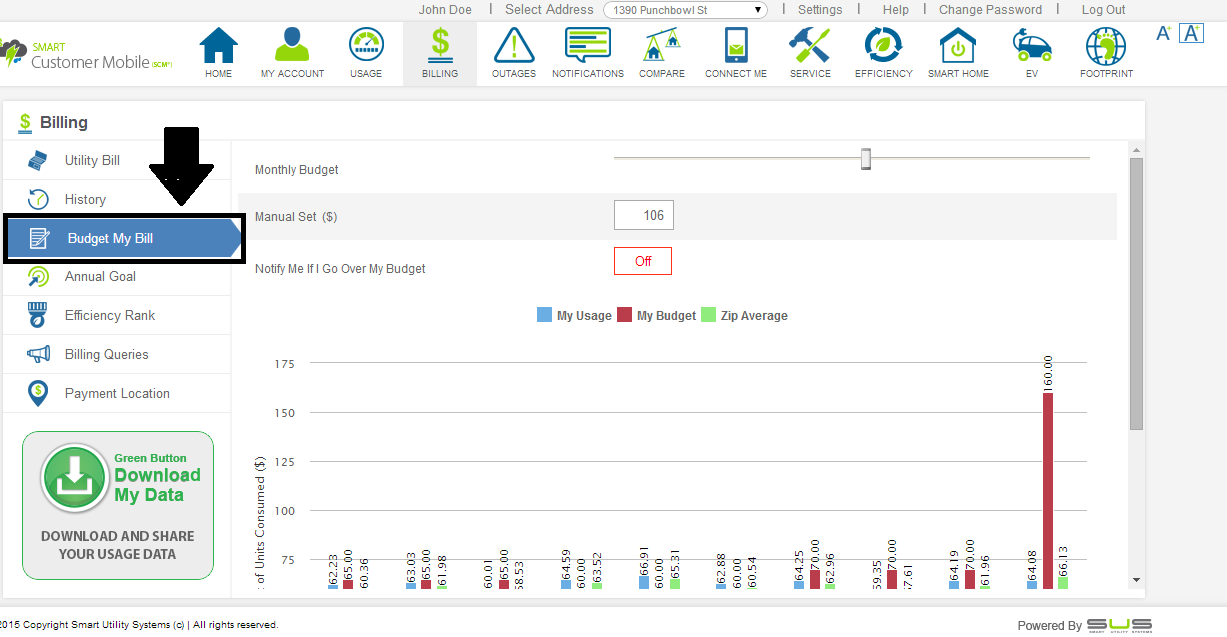Open the Compare scales icon
1227x637 pixels.
662,47
